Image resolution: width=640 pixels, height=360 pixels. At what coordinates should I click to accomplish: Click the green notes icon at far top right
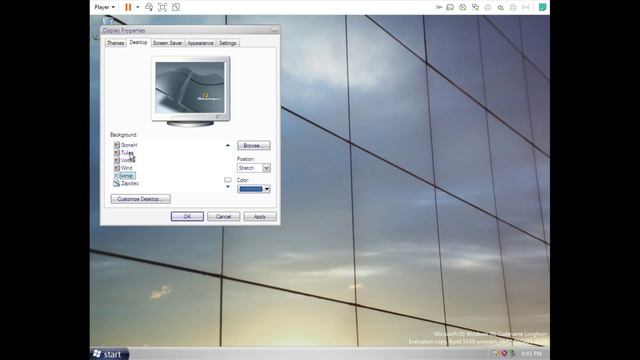[542, 7]
